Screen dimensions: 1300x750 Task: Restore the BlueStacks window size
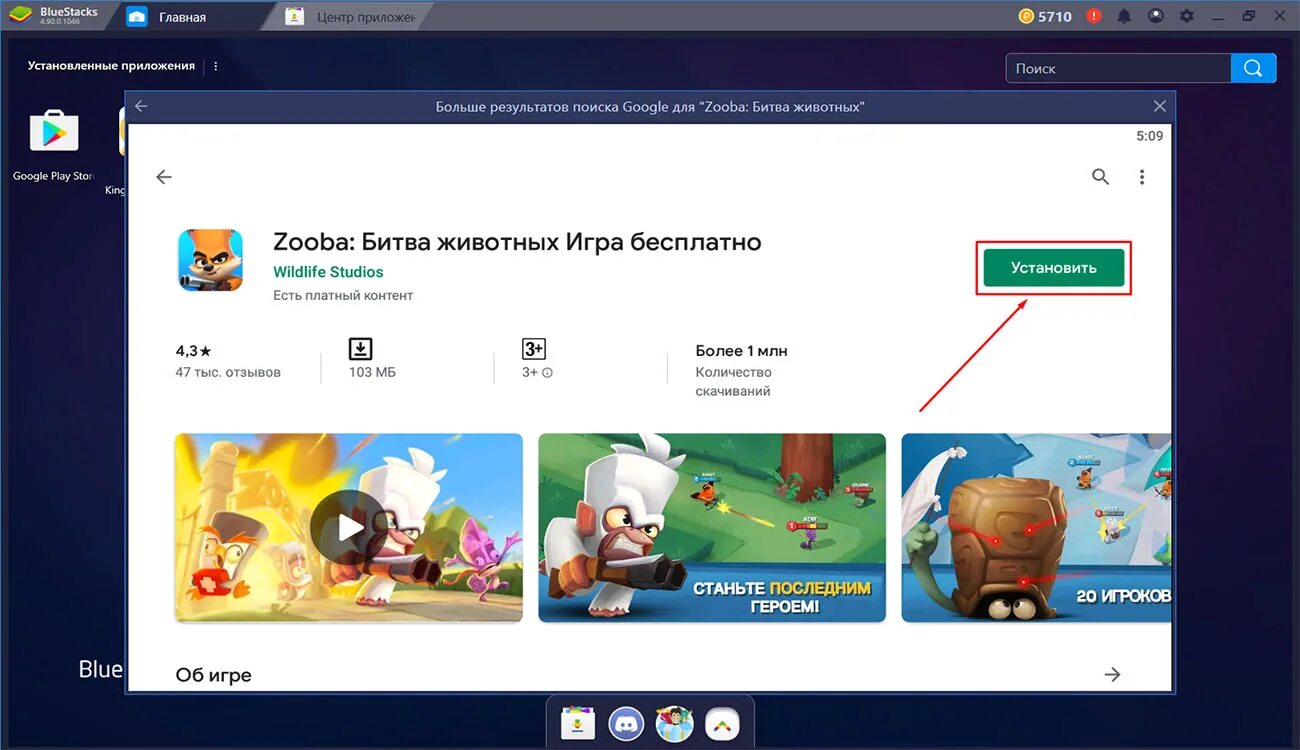pos(1249,16)
